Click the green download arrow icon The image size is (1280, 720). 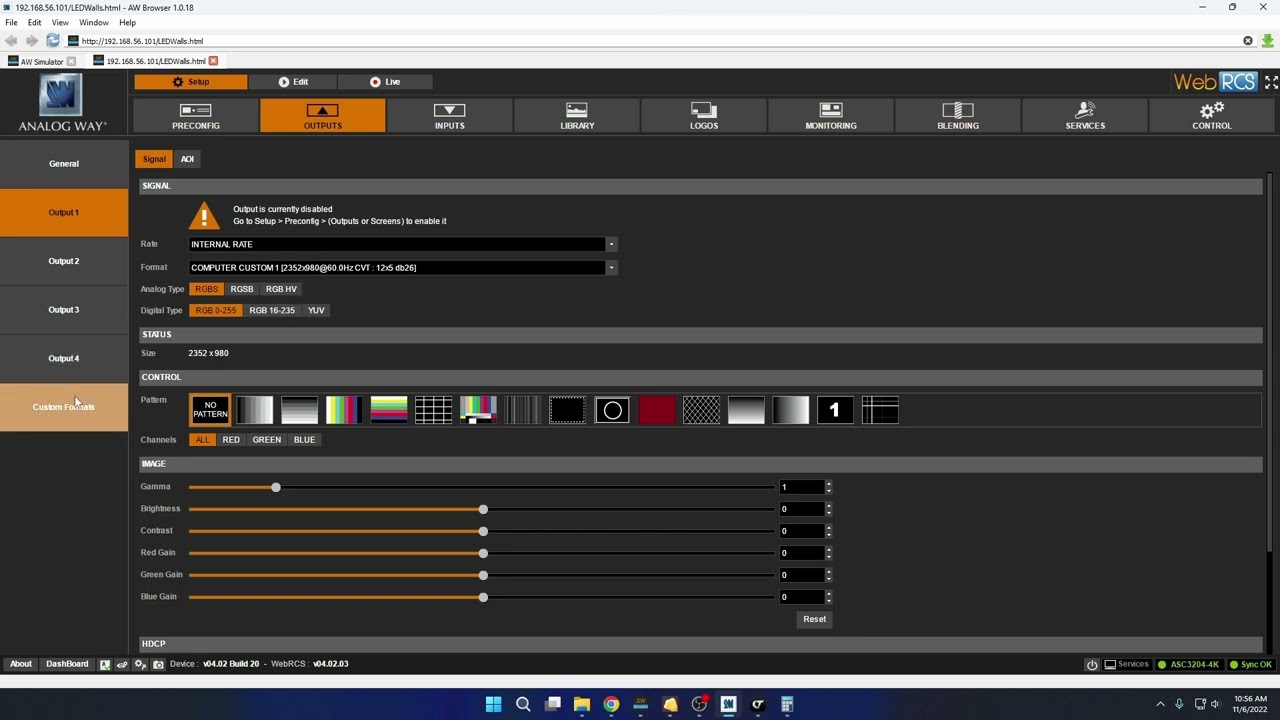(1268, 41)
